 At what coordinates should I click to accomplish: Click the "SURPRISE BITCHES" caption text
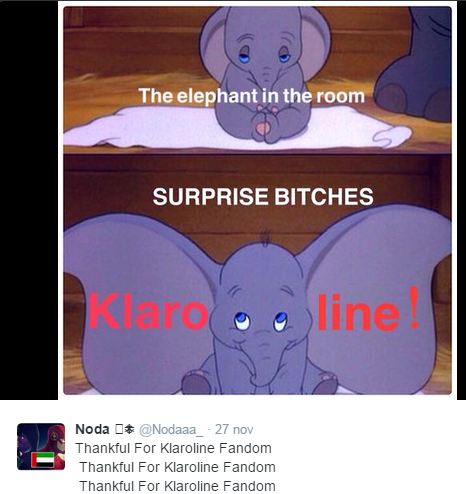point(263,196)
